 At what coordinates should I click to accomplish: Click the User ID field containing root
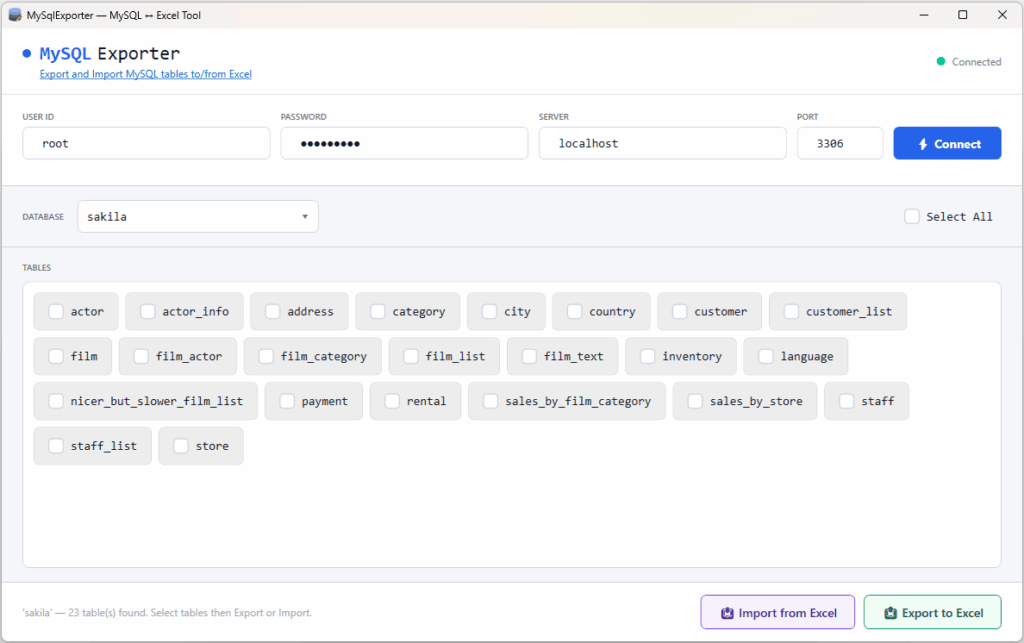146,144
